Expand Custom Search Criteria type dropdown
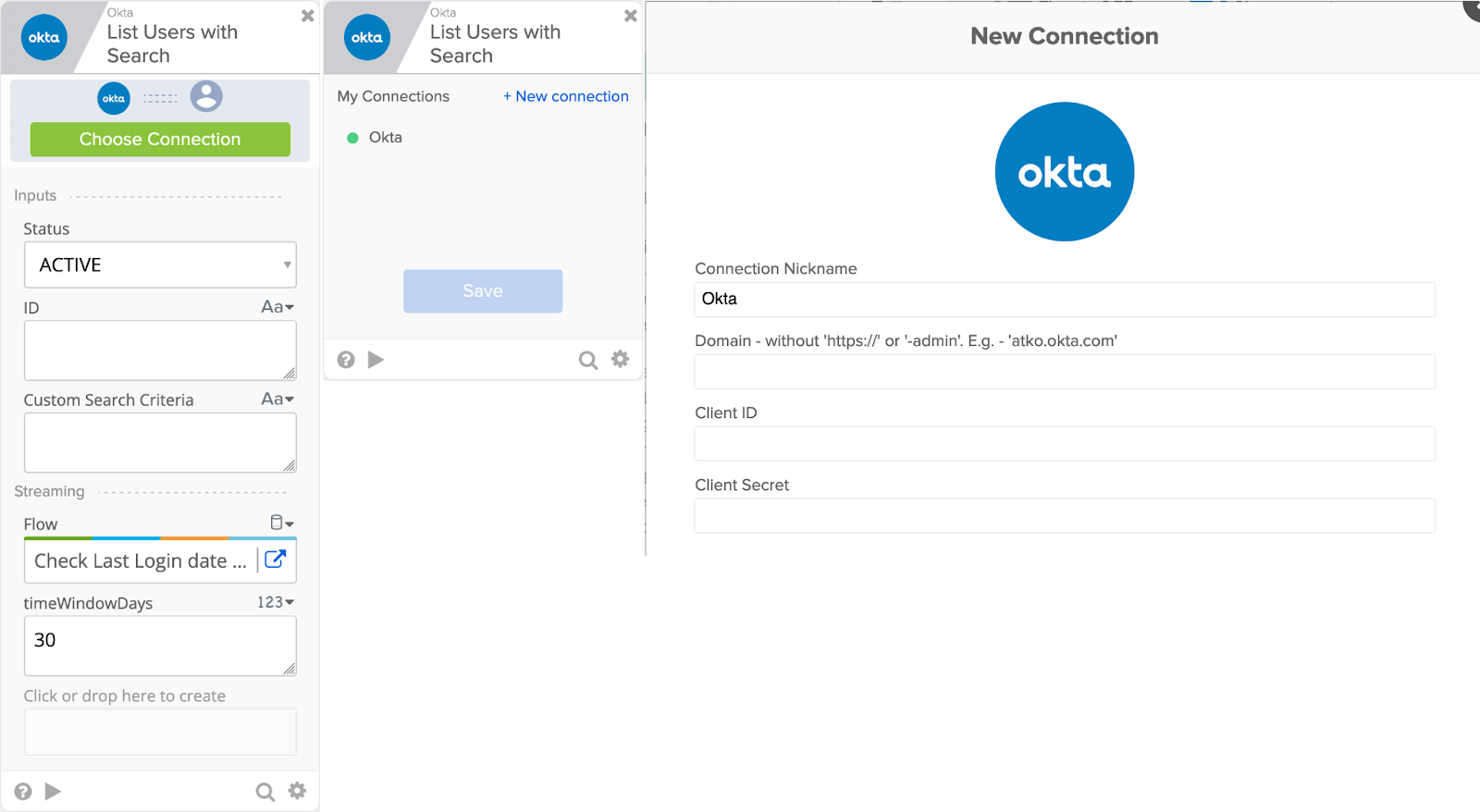 point(277,400)
